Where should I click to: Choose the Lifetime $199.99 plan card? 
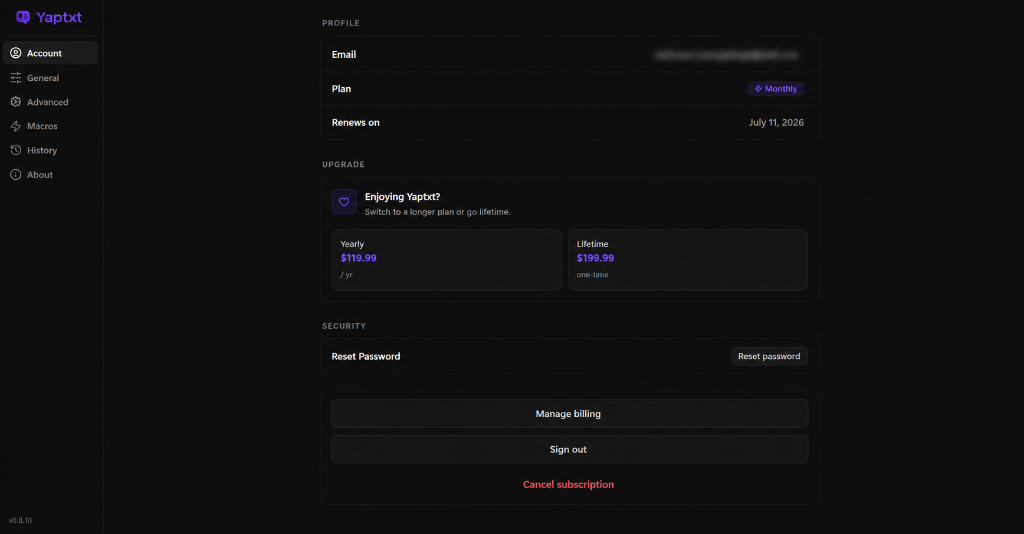point(688,259)
